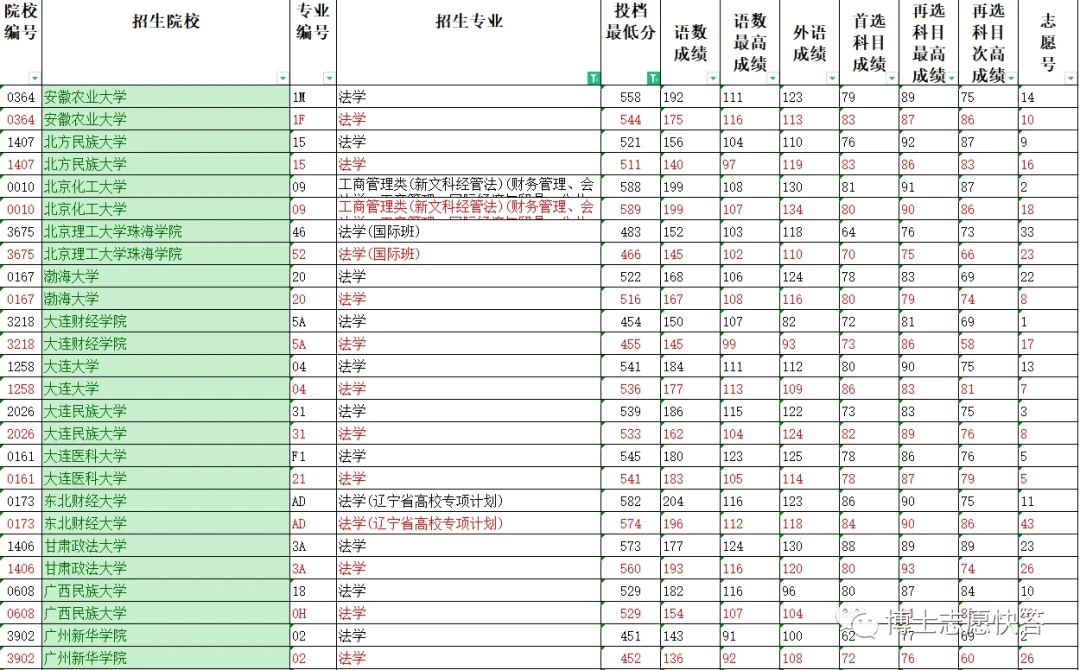
Task: Open the 首选科目成绩 column filter dropdown
Action: pyautogui.click(x=891, y=78)
